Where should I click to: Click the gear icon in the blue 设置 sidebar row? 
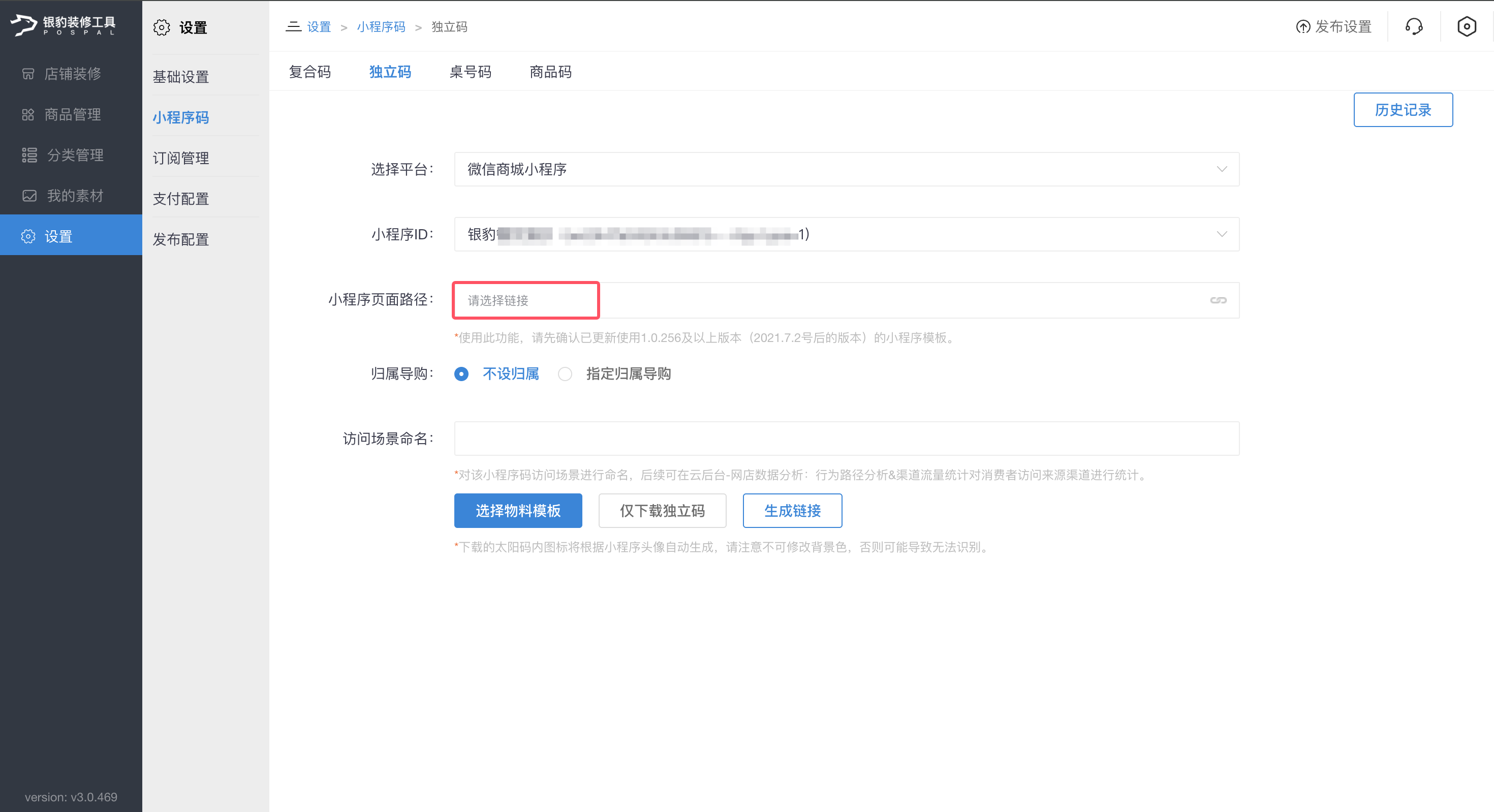[x=28, y=236]
